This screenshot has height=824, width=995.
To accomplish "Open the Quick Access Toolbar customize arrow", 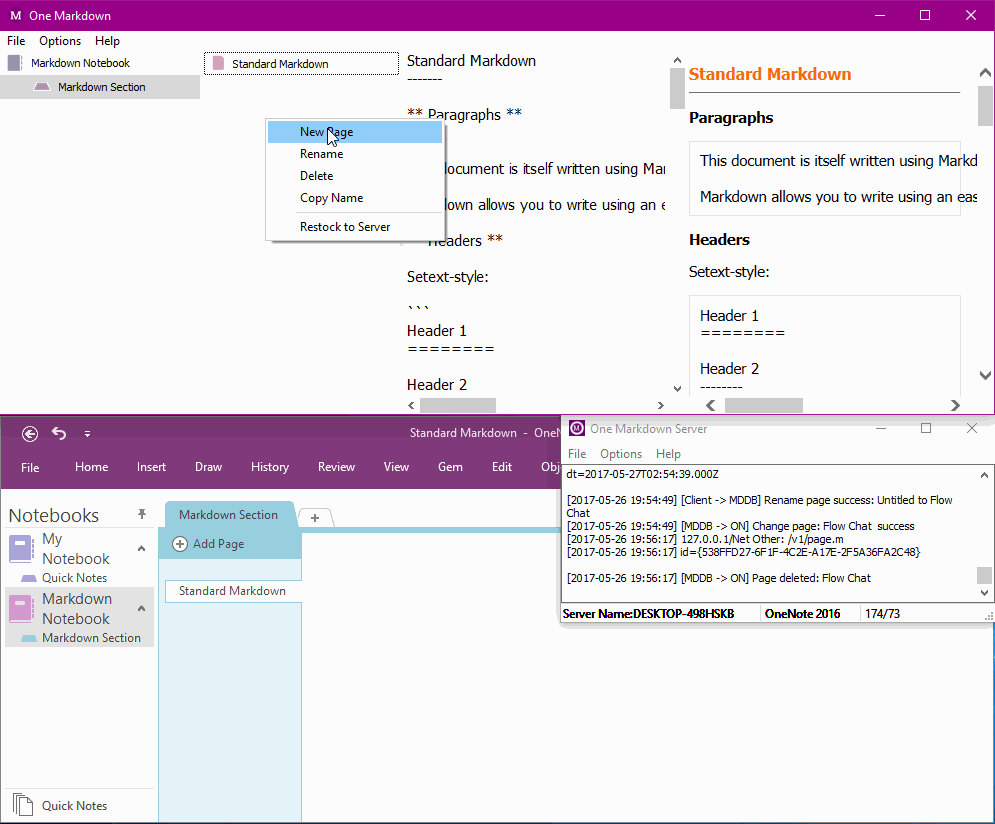I will coord(87,434).
